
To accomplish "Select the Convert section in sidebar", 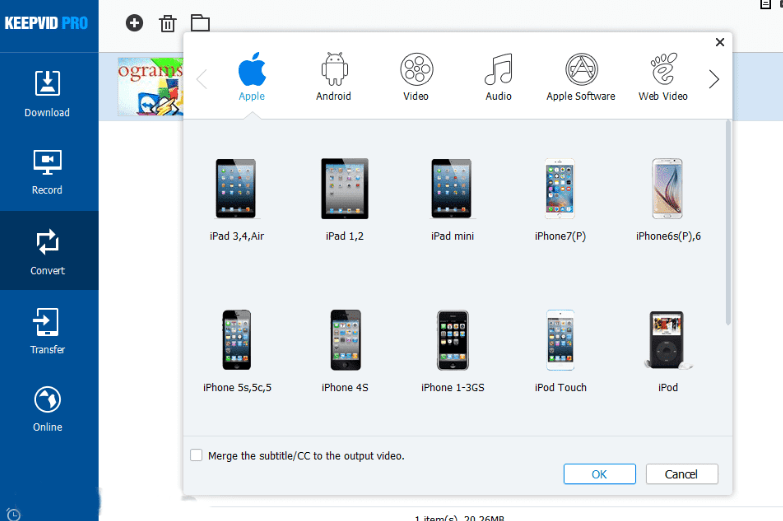I will coord(47,251).
